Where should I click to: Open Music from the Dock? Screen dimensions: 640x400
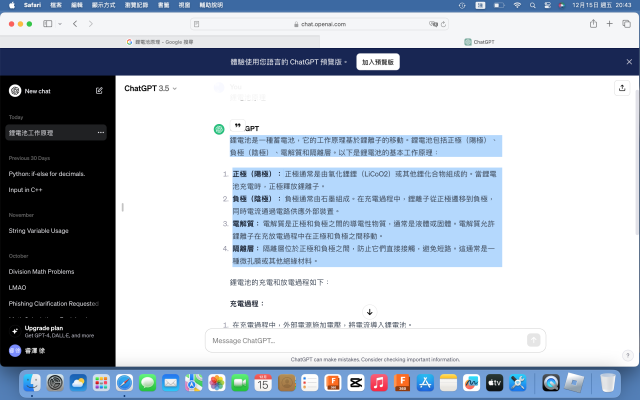(x=379, y=383)
